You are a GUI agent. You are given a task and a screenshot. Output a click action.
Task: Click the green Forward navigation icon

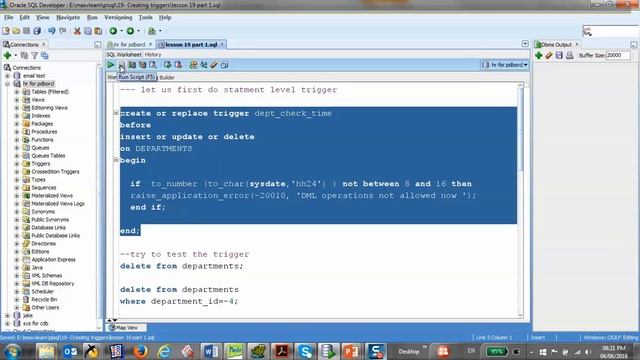point(130,31)
